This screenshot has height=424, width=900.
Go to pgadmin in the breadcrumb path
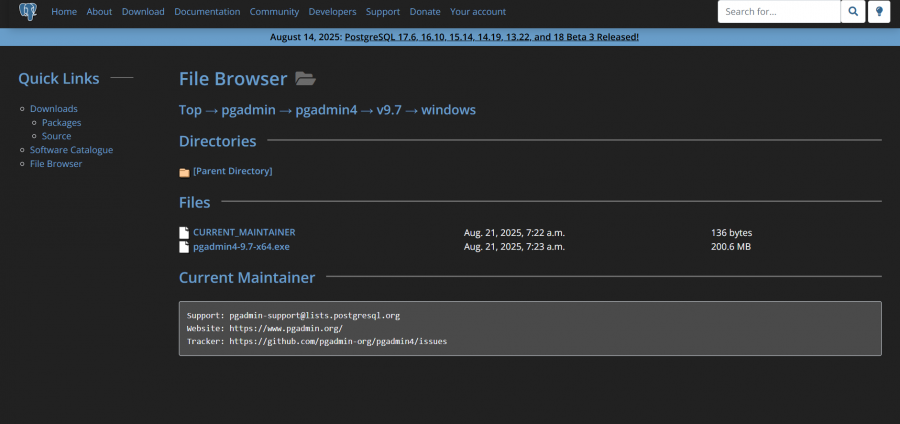(x=249, y=110)
